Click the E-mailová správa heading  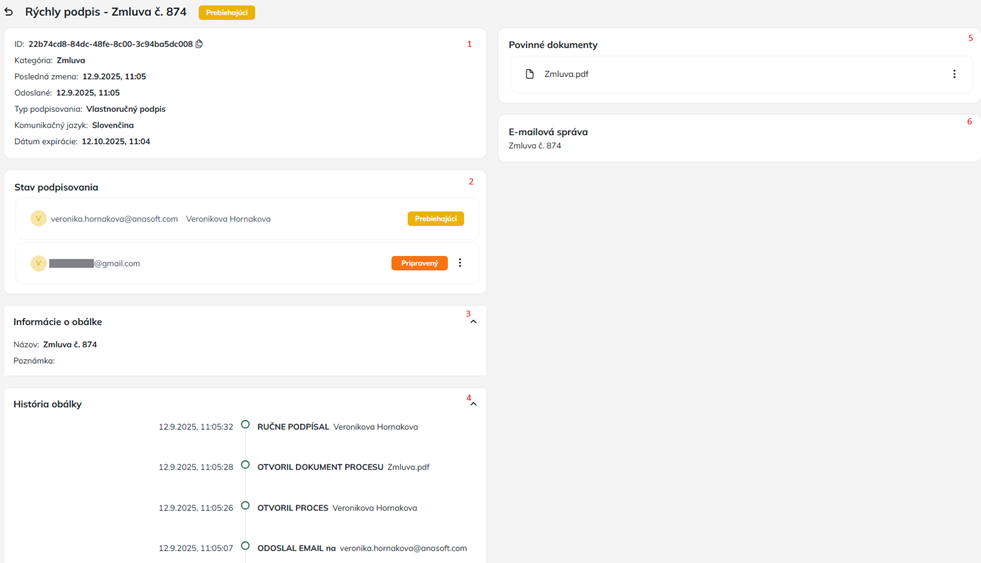point(548,132)
